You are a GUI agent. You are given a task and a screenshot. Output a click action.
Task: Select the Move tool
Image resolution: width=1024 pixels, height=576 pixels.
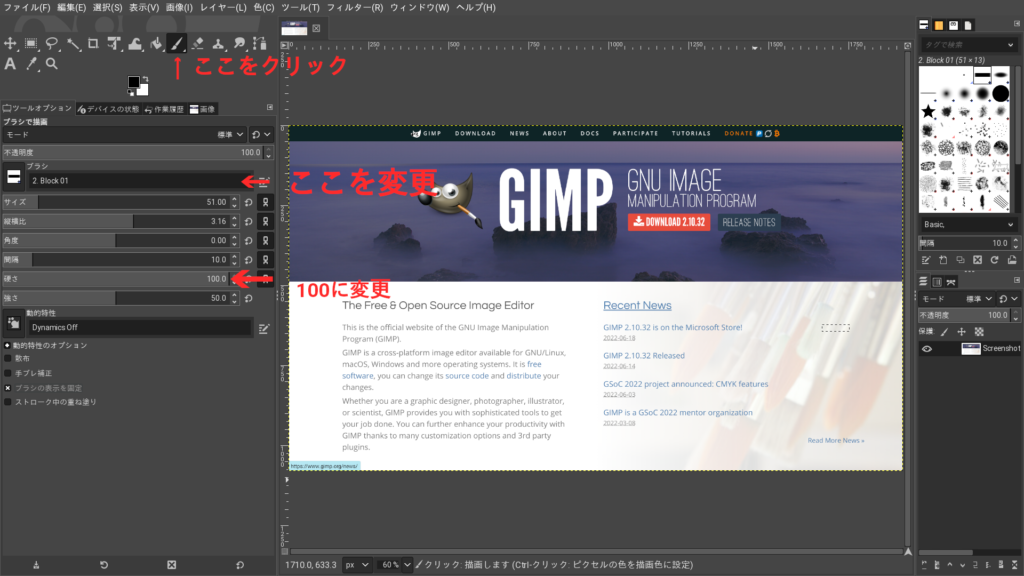10,44
